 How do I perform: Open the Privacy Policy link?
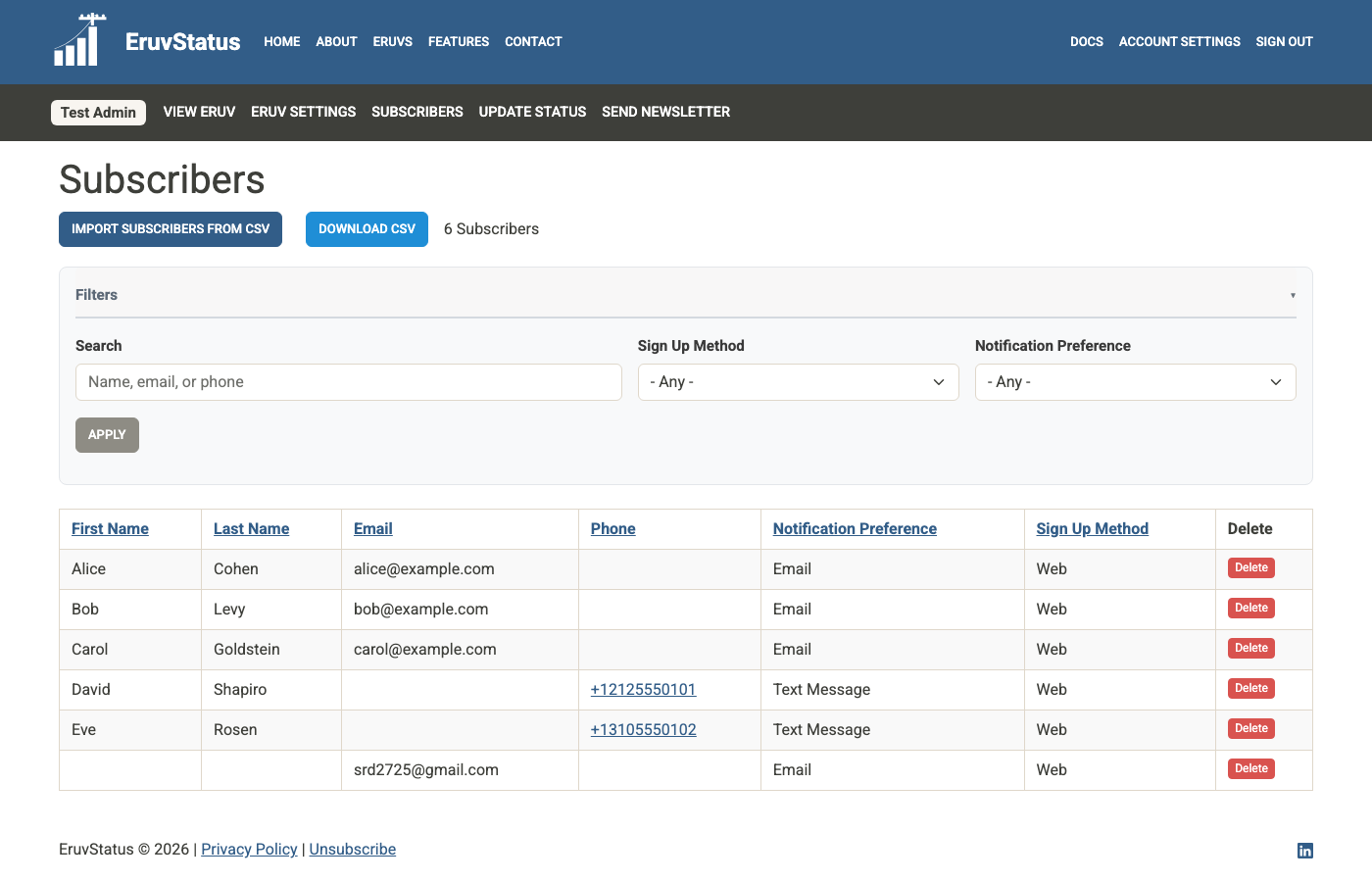point(249,850)
